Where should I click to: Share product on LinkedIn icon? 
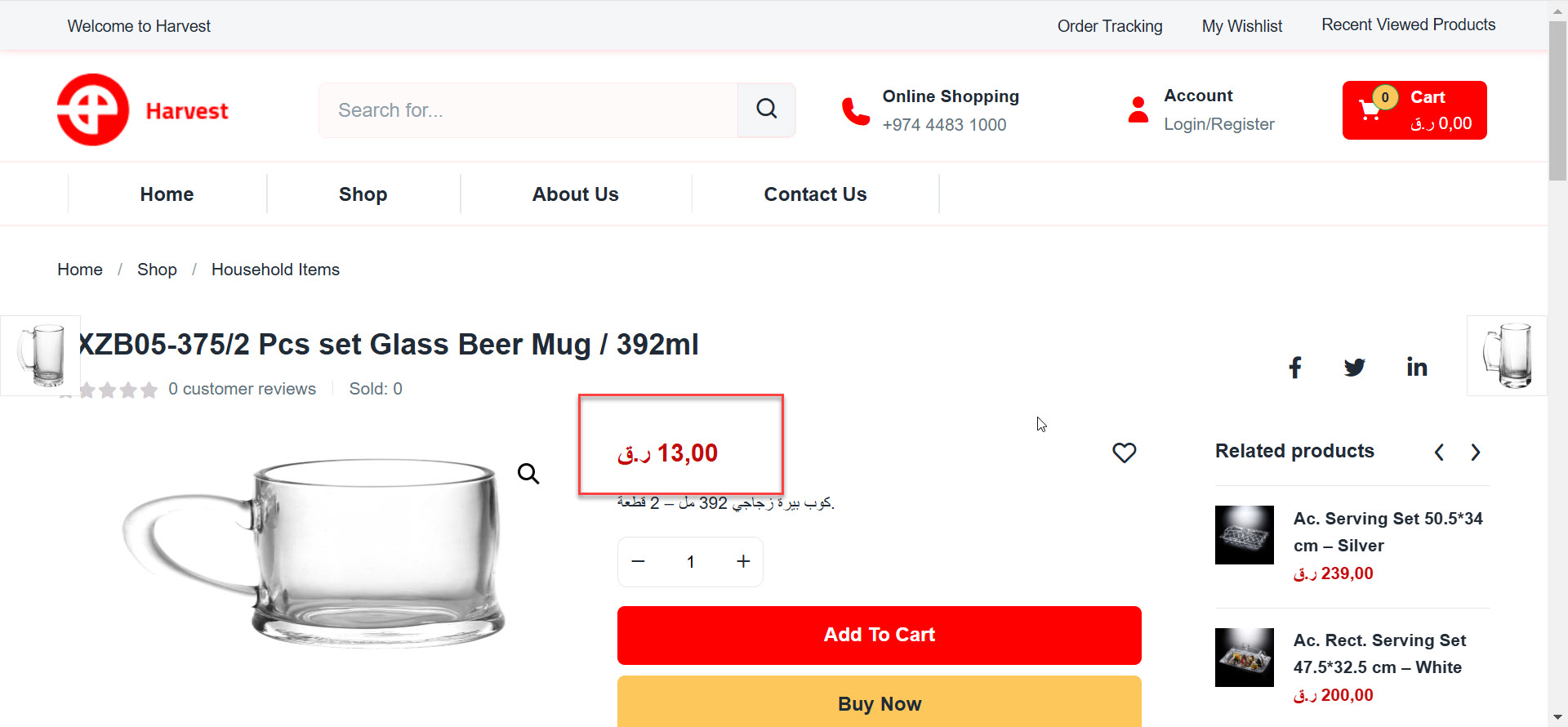[x=1417, y=368]
